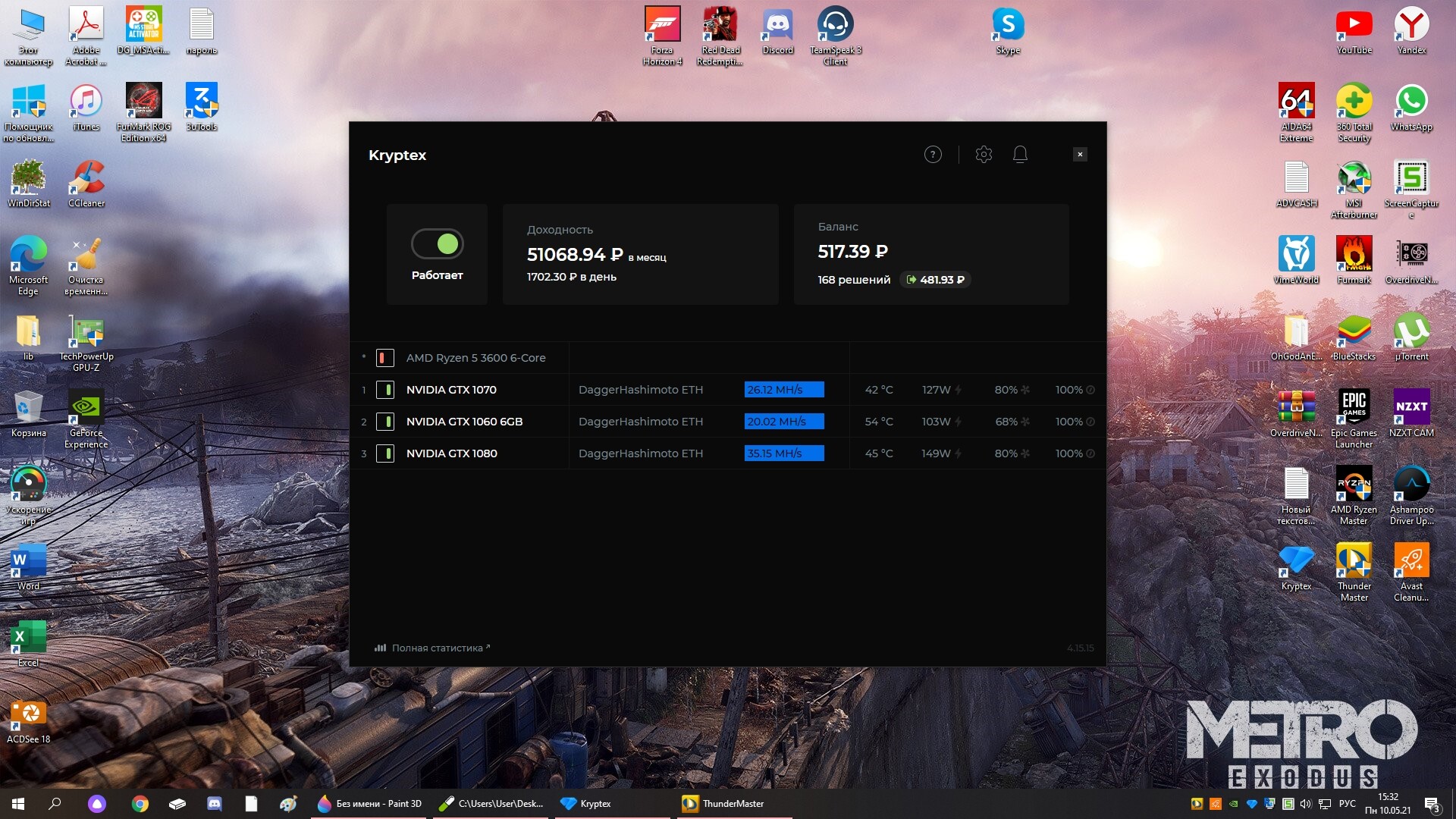Click the 481.93 ₽ withdrawal badge
Screen dimensions: 1456x819
(x=936, y=280)
